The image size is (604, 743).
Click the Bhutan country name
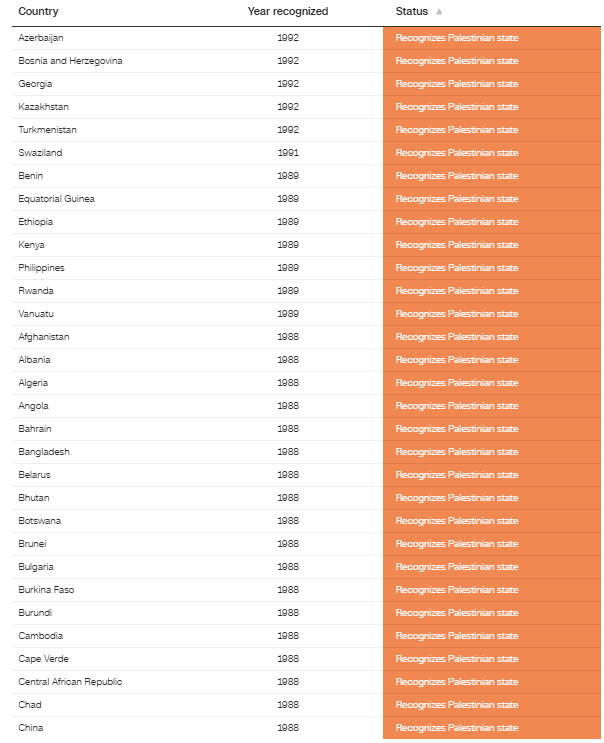(x=34, y=498)
